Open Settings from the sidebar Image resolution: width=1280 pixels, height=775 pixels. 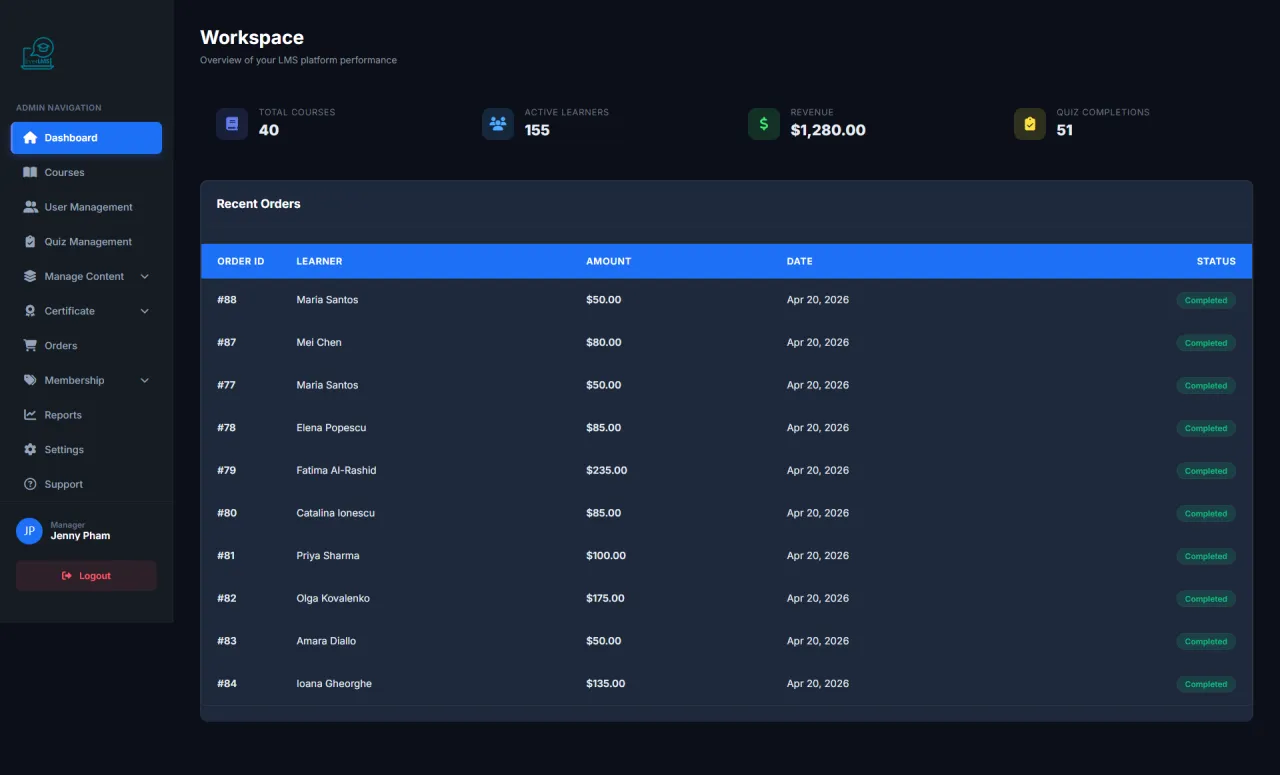86,450
